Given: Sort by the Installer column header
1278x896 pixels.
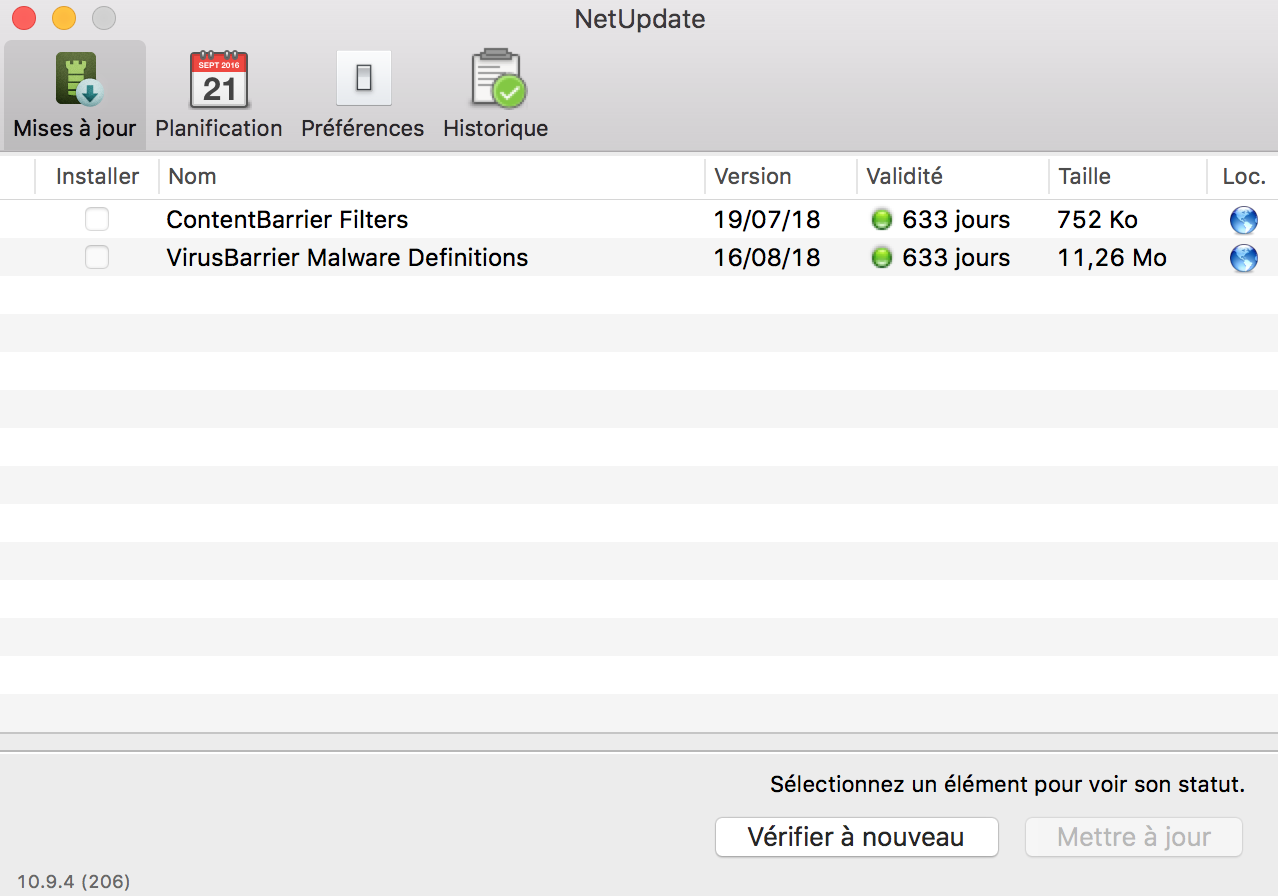Looking at the screenshot, I should pos(97,176).
